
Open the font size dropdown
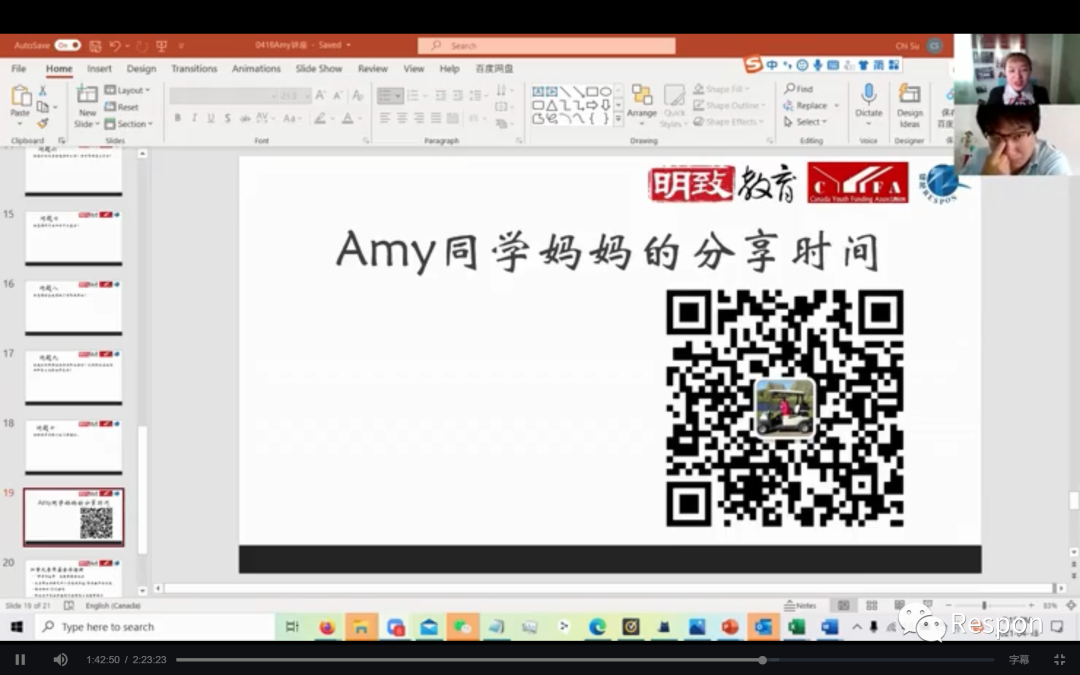(307, 96)
